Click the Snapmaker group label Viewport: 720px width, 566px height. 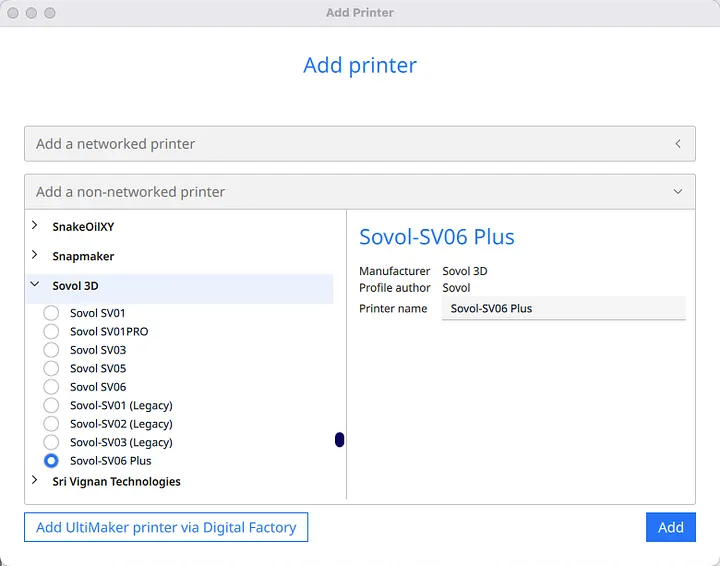[x=83, y=256]
